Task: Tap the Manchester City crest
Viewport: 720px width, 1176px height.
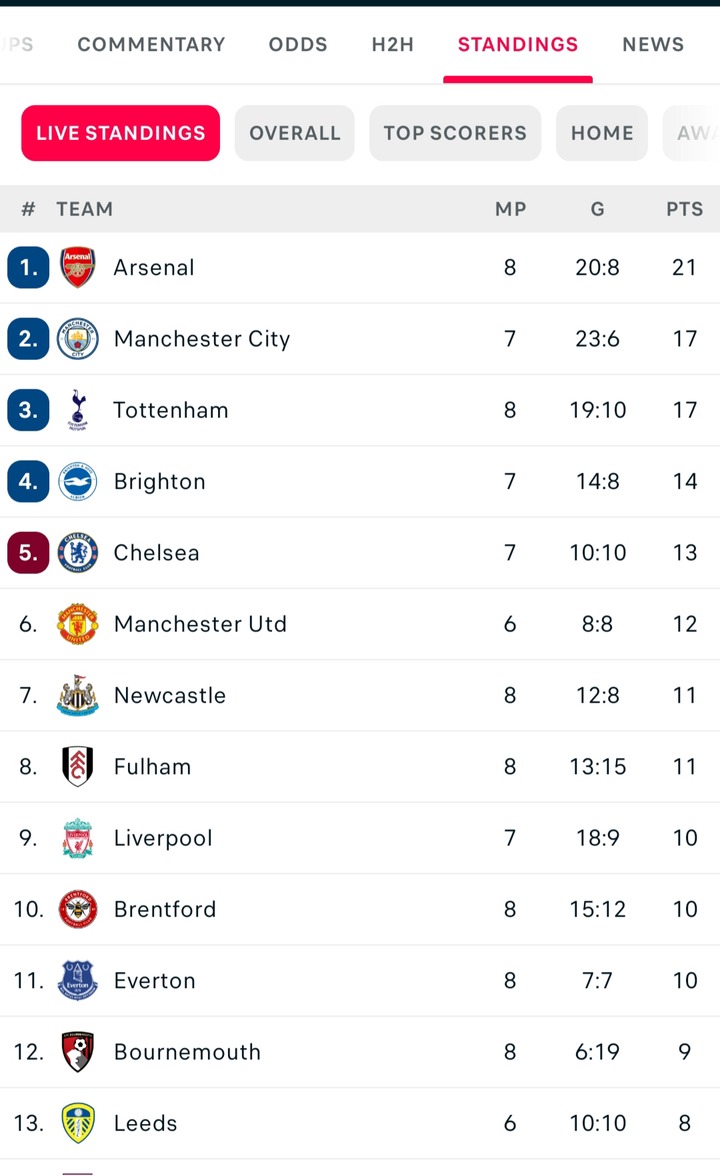Action: coord(77,338)
